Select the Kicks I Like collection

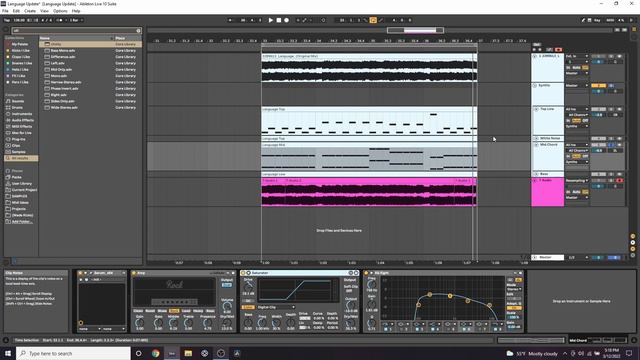click(20, 51)
